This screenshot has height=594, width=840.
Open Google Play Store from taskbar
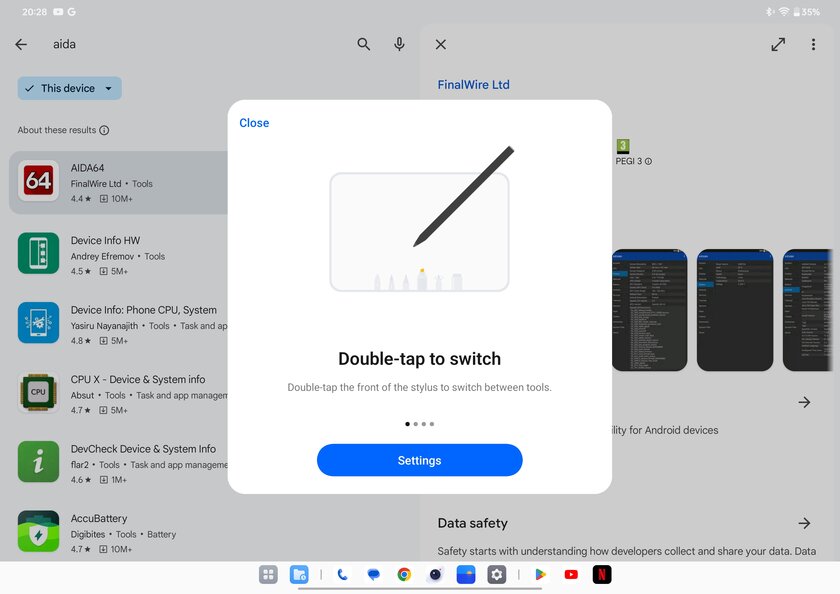540,575
